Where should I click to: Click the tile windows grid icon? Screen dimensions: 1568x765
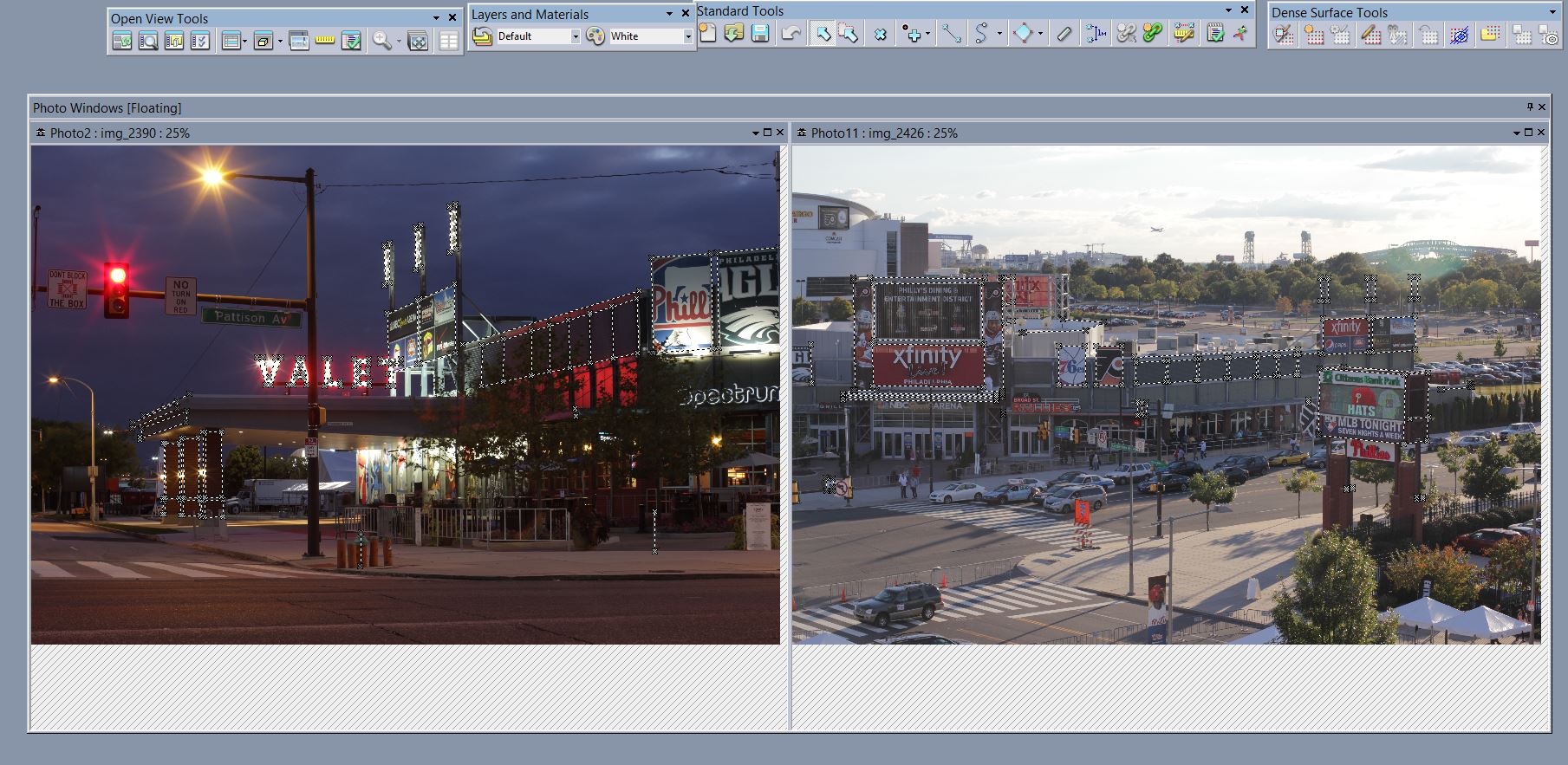tap(448, 41)
